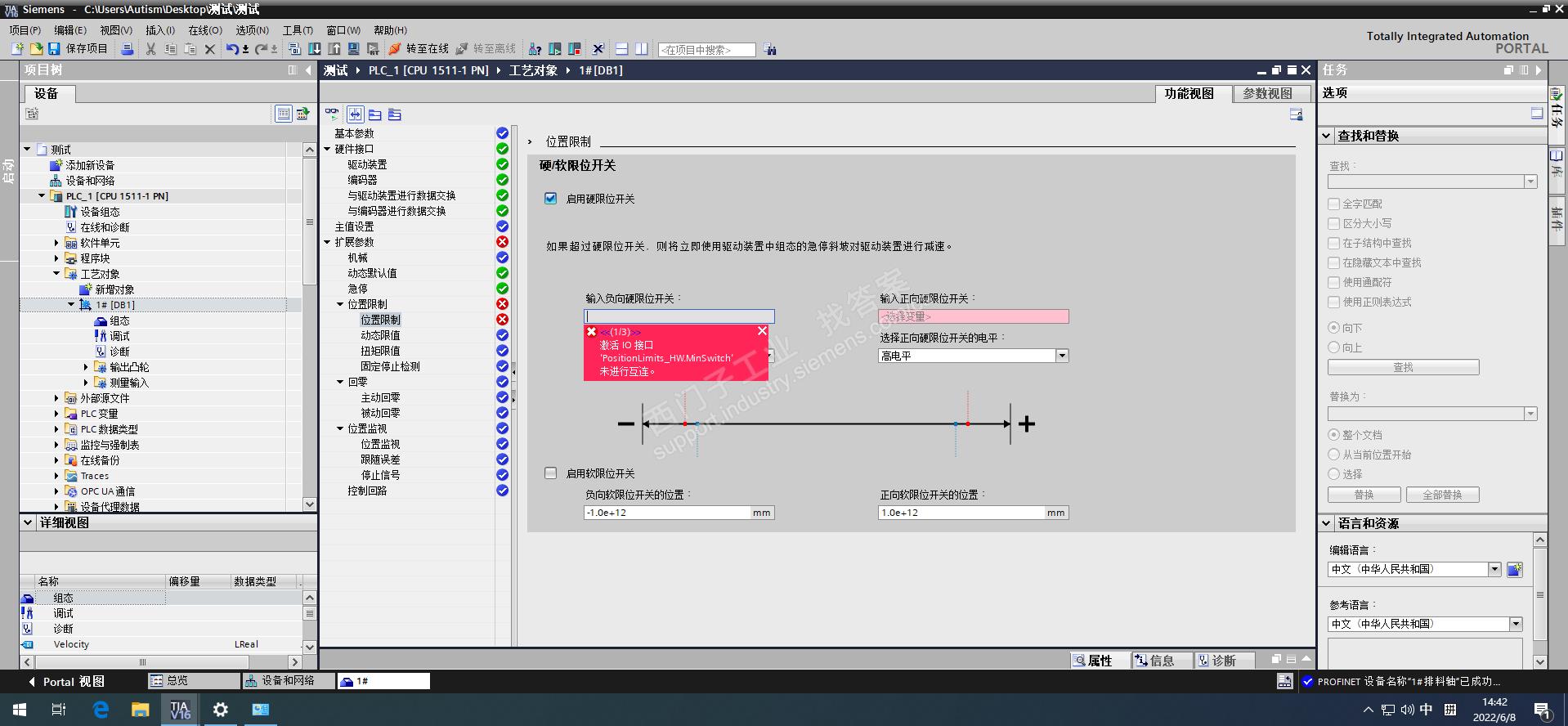Toggle the 全字匹配 checkbox
This screenshot has width=1568, height=726.
pos(1334,204)
